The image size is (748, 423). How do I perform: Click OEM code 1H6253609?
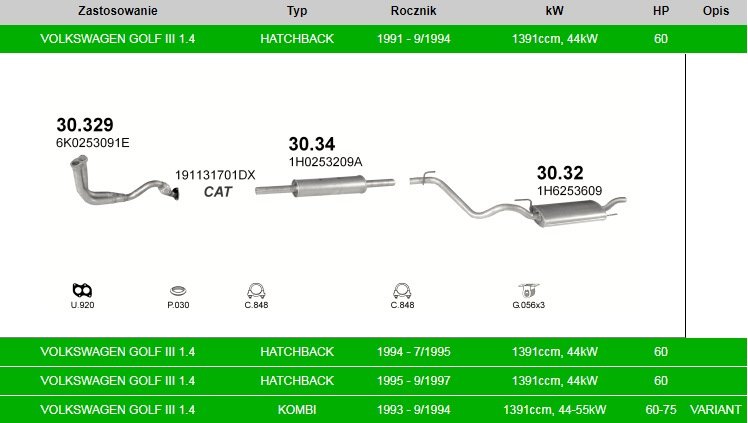(x=570, y=191)
